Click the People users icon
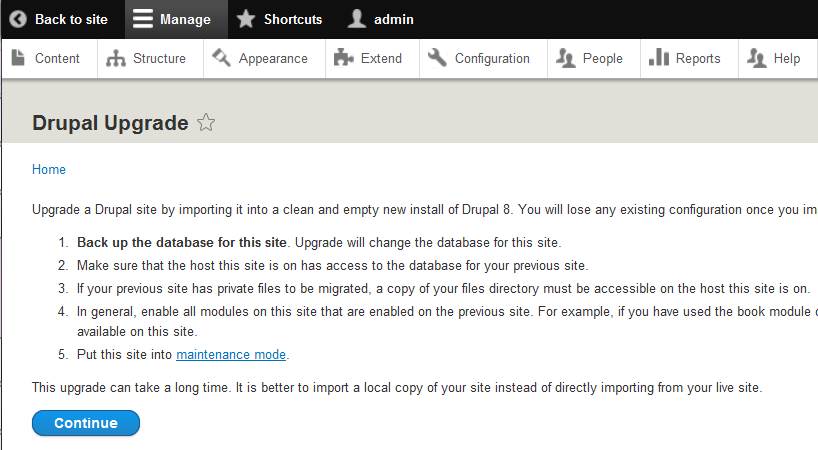818x450 pixels. (x=566, y=58)
